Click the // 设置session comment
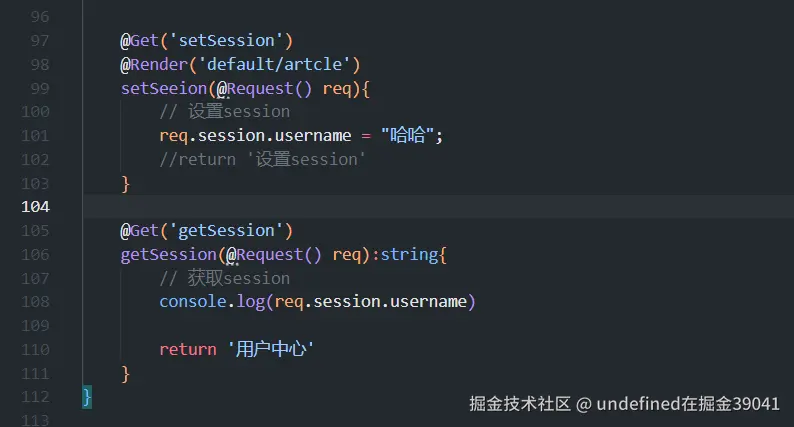This screenshot has width=794, height=427. pos(225,111)
